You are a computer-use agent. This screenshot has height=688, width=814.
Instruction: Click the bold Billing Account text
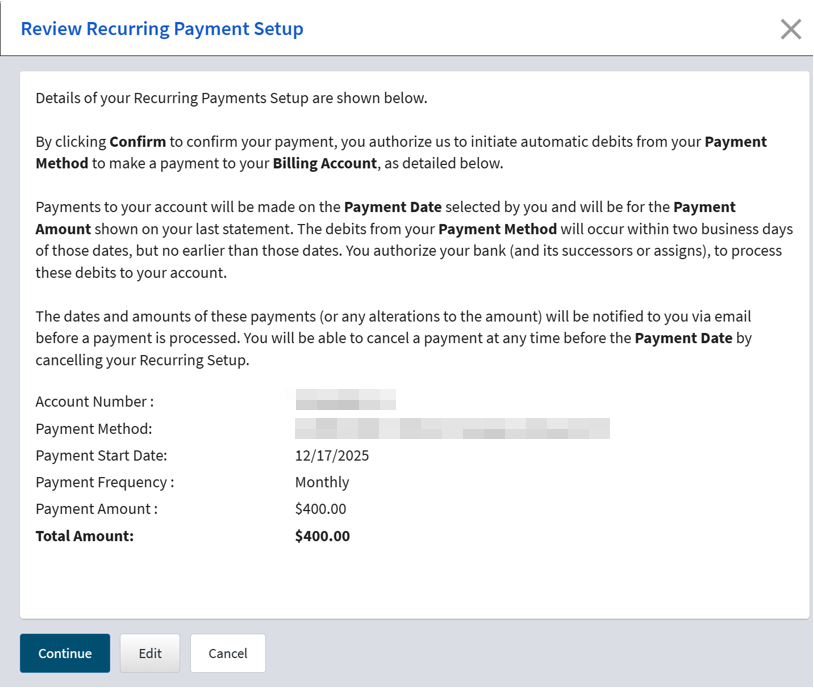click(325, 163)
